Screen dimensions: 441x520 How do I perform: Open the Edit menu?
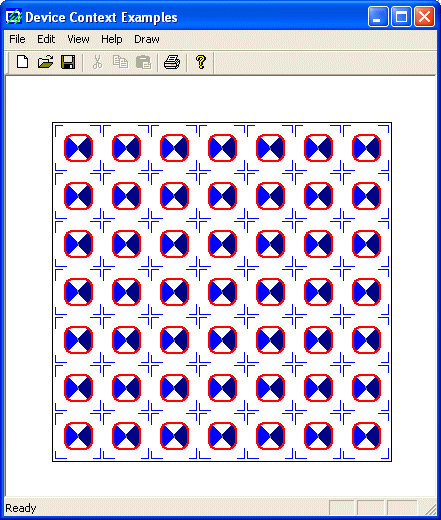pos(46,39)
